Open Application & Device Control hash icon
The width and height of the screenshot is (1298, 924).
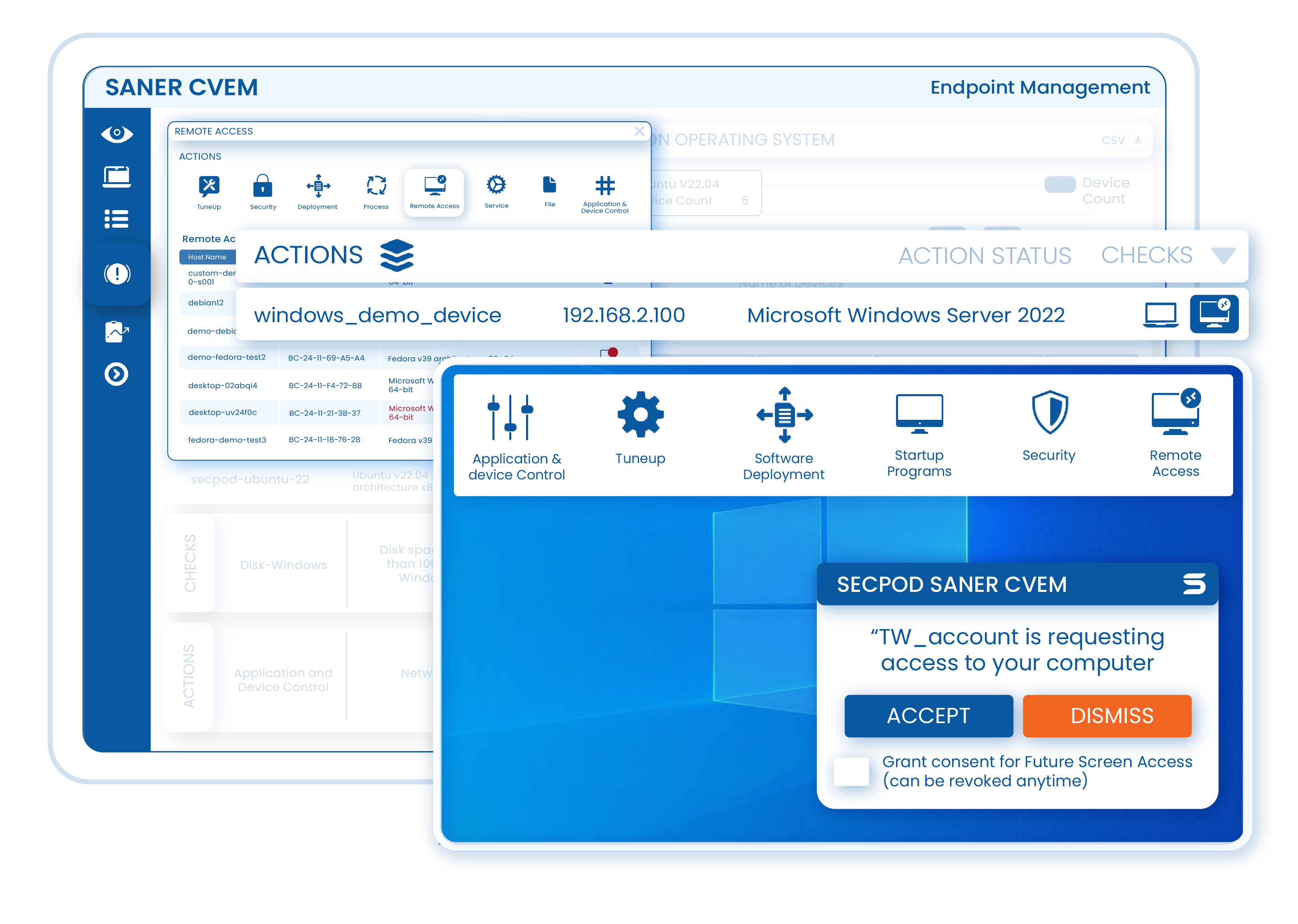pos(605,186)
